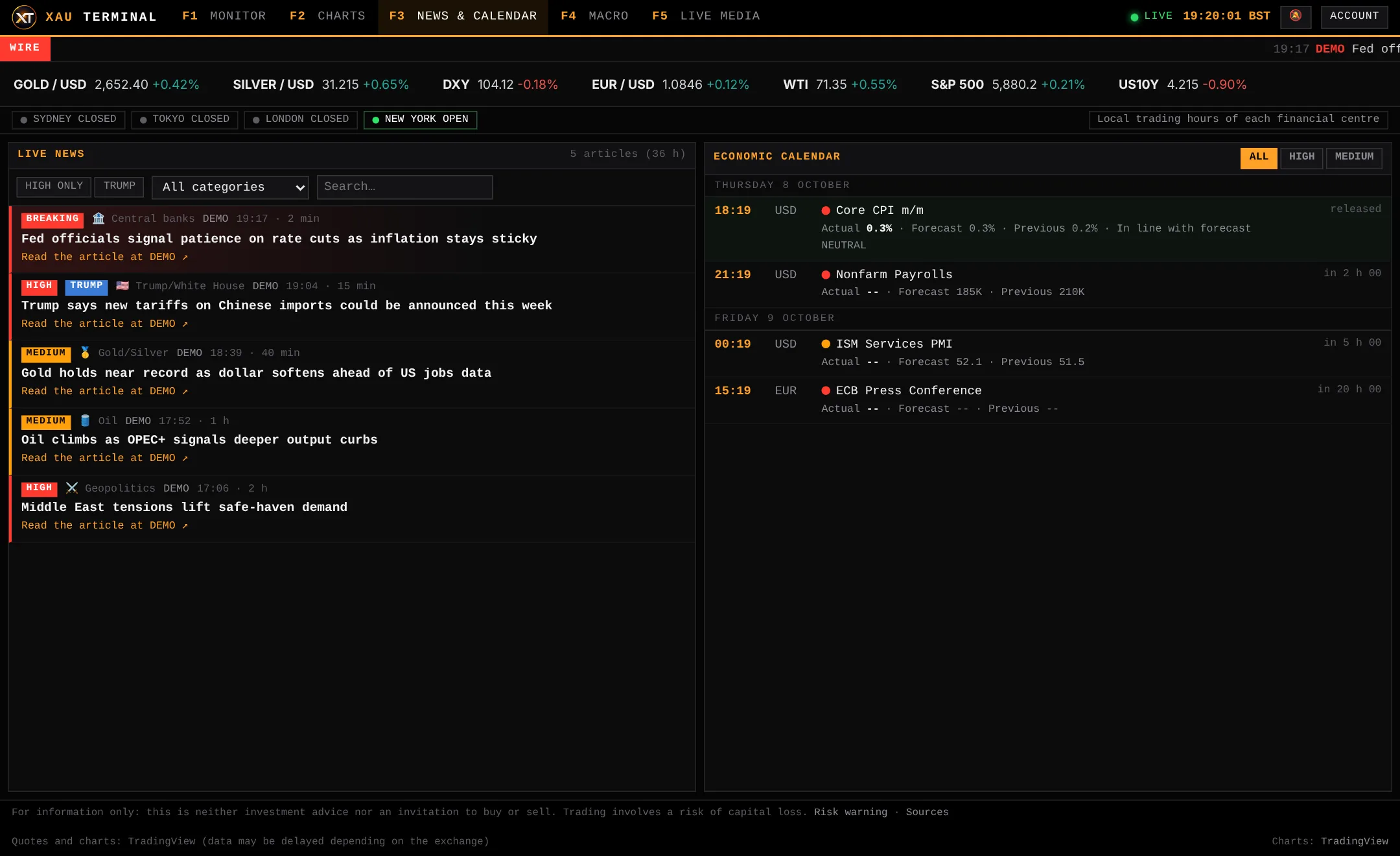
Task: Click the SYDNEY CLOSED session badge
Action: 68,120
